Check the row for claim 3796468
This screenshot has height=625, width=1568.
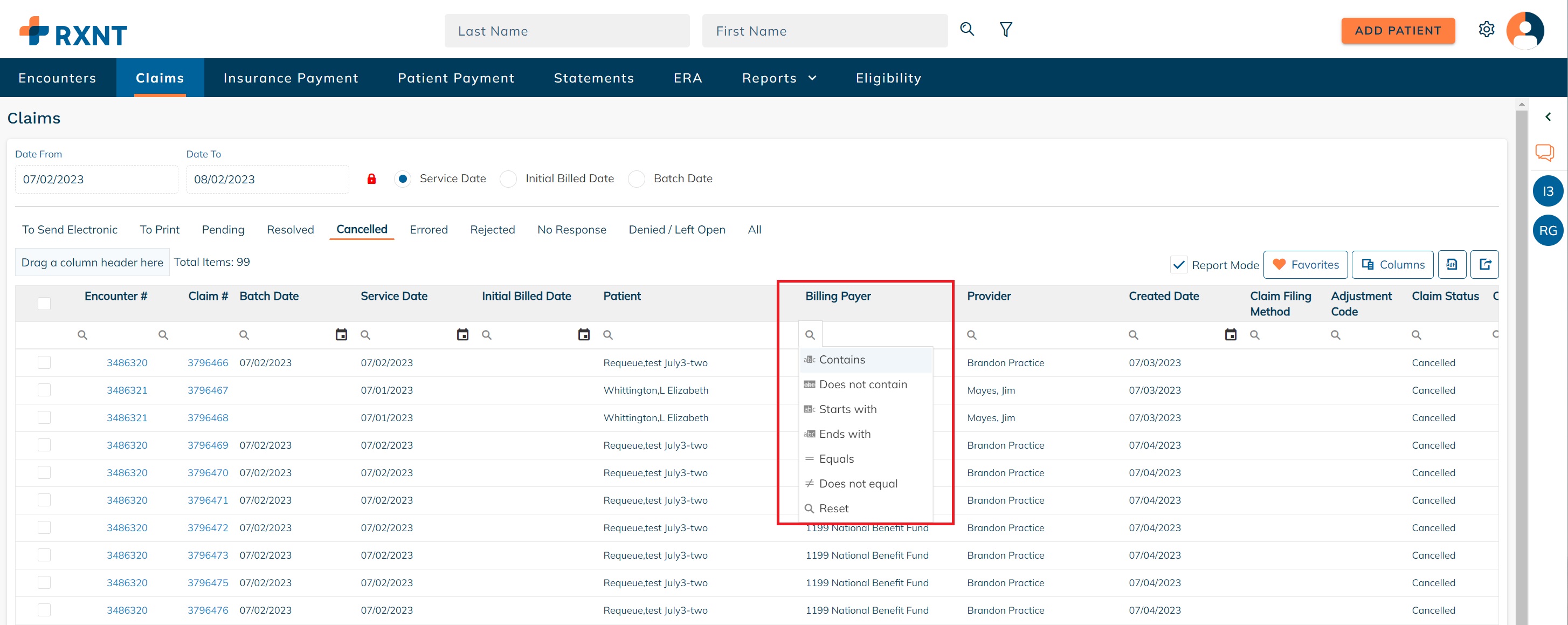(44, 417)
